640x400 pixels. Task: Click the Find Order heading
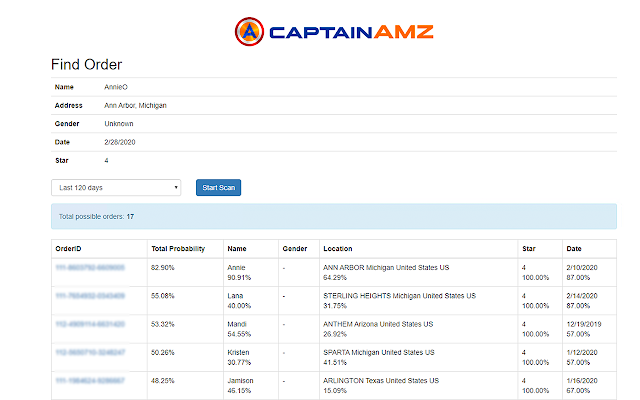tap(87, 64)
